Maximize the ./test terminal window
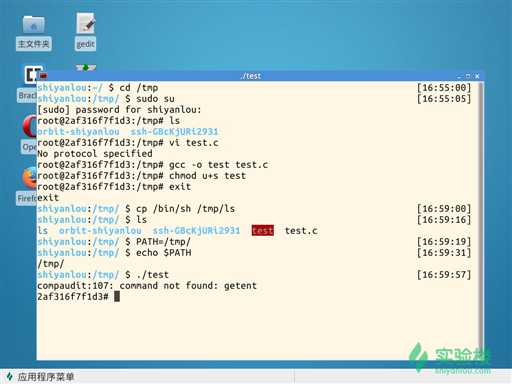The width and height of the screenshot is (512, 384). [x=468, y=76]
